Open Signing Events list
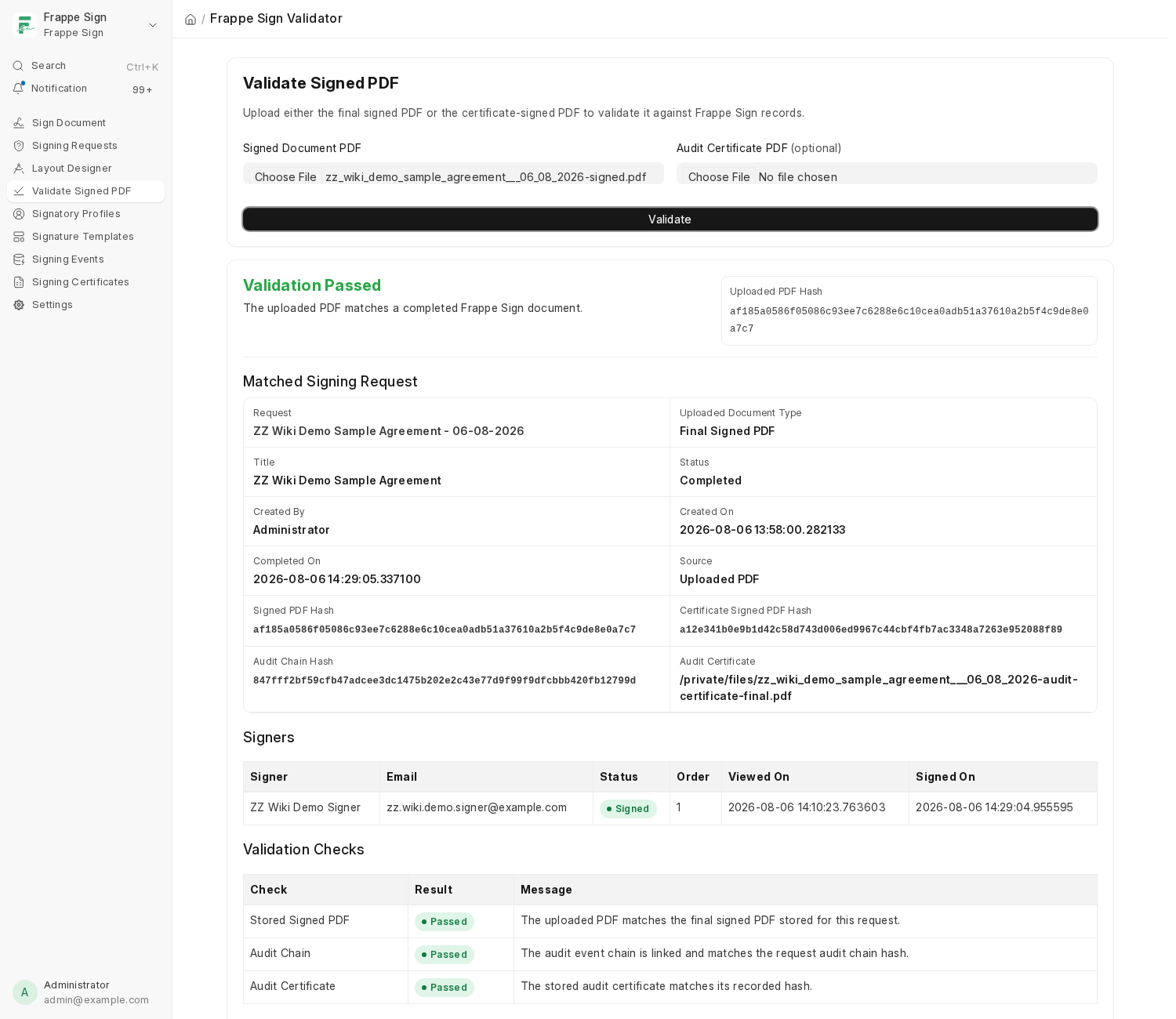1176x1019 pixels. pyautogui.click(x=86, y=259)
